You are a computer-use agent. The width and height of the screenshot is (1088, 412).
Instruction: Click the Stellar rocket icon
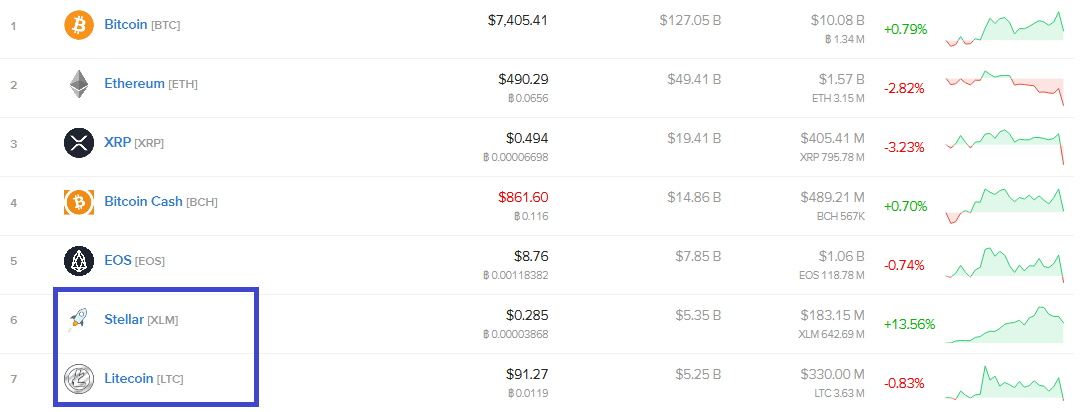click(78, 320)
